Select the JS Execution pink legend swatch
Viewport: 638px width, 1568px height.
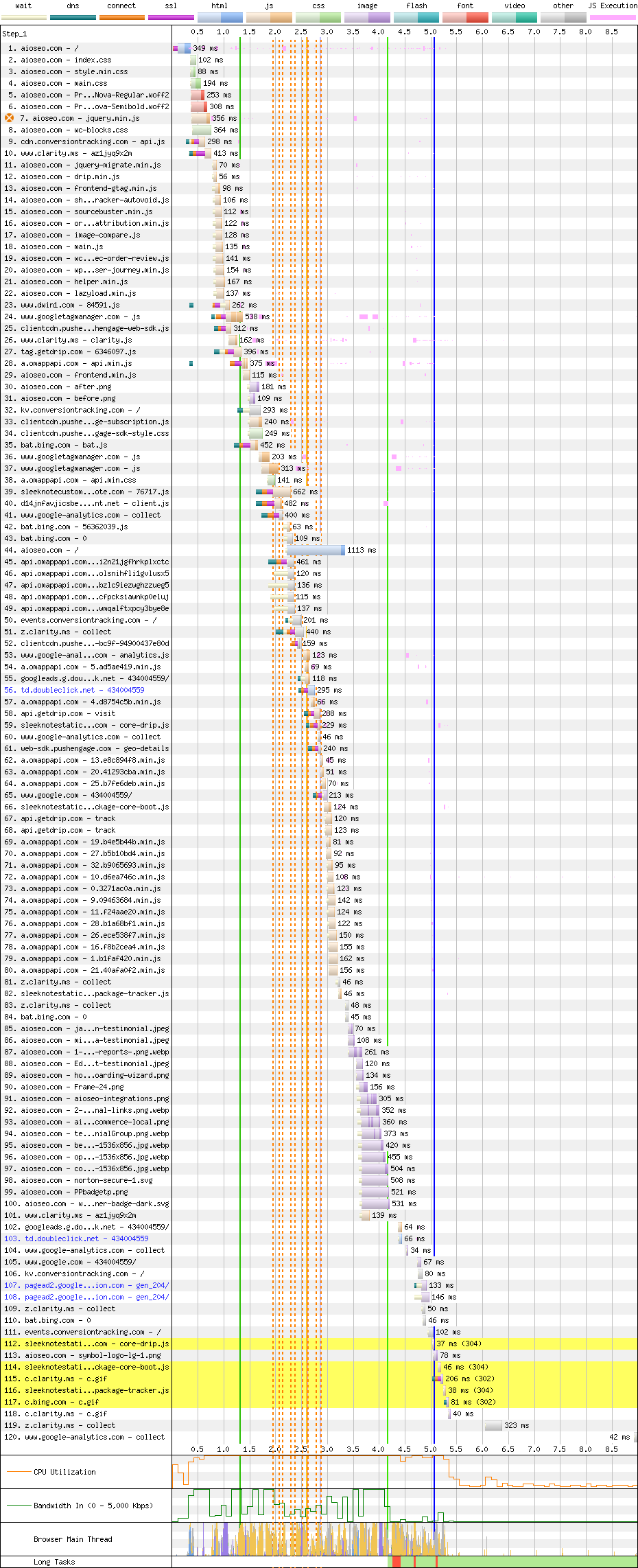click(612, 17)
